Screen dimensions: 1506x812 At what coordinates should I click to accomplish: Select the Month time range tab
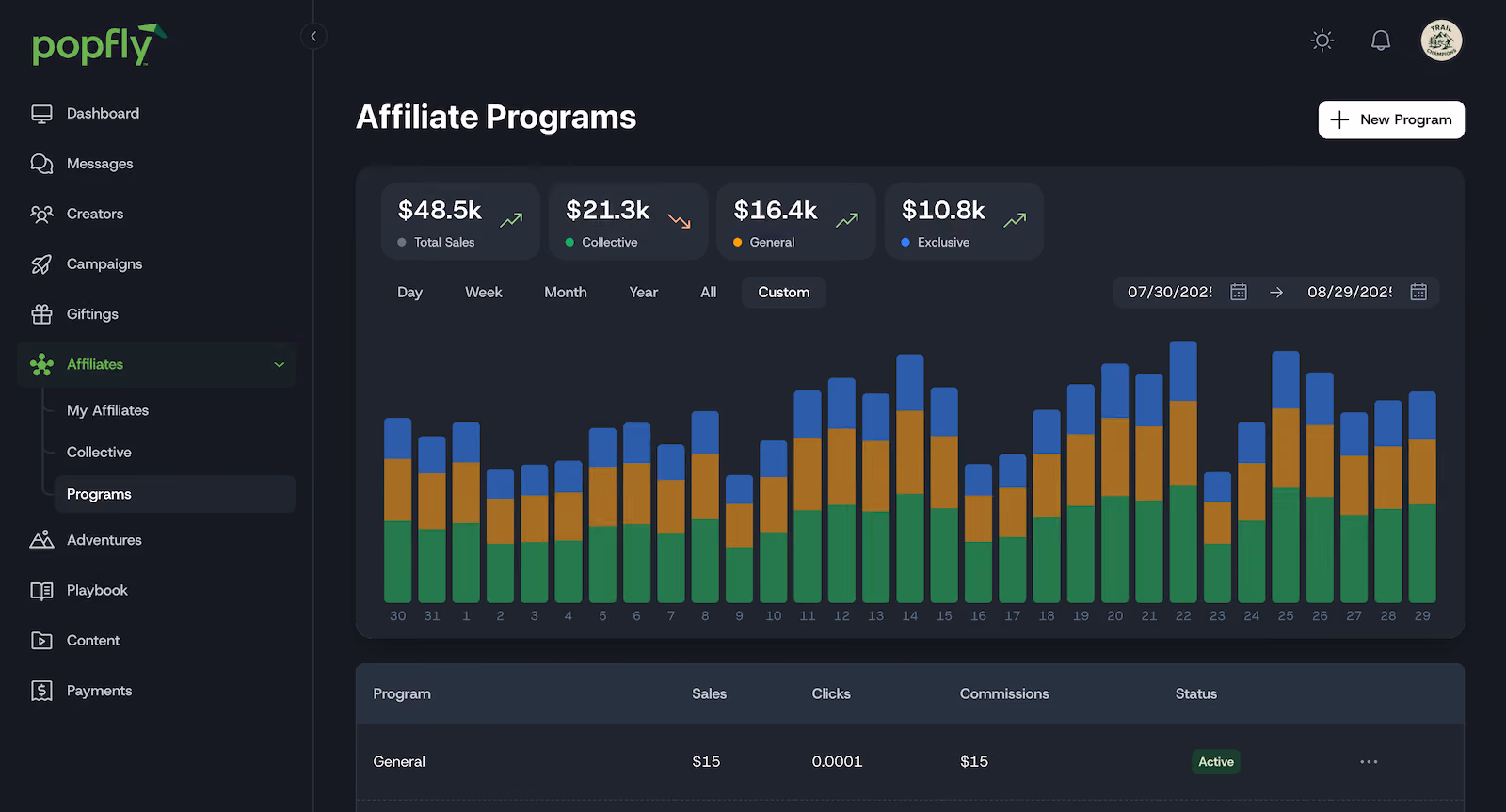565,292
